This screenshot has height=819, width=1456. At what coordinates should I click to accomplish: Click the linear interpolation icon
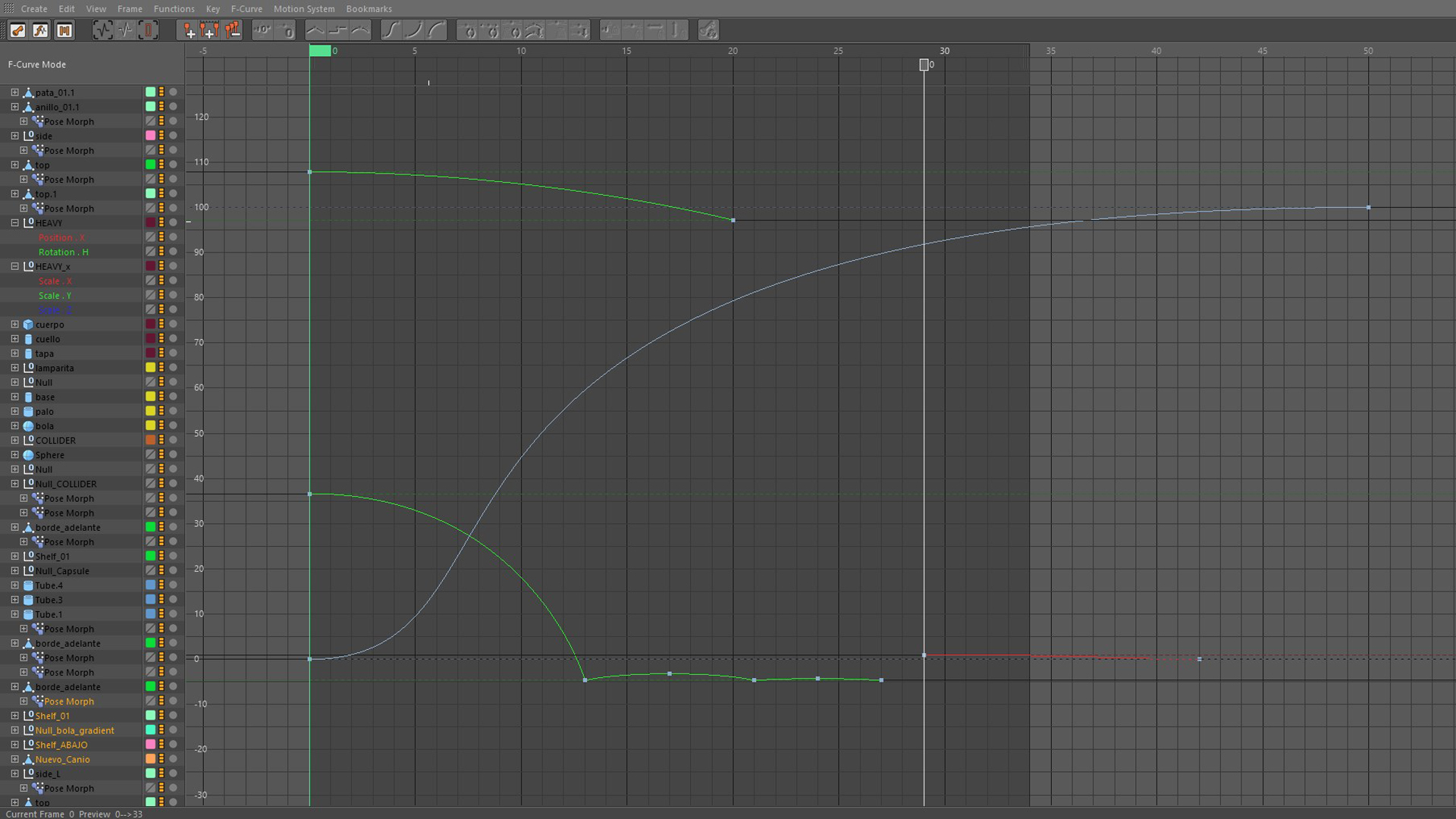[315, 30]
